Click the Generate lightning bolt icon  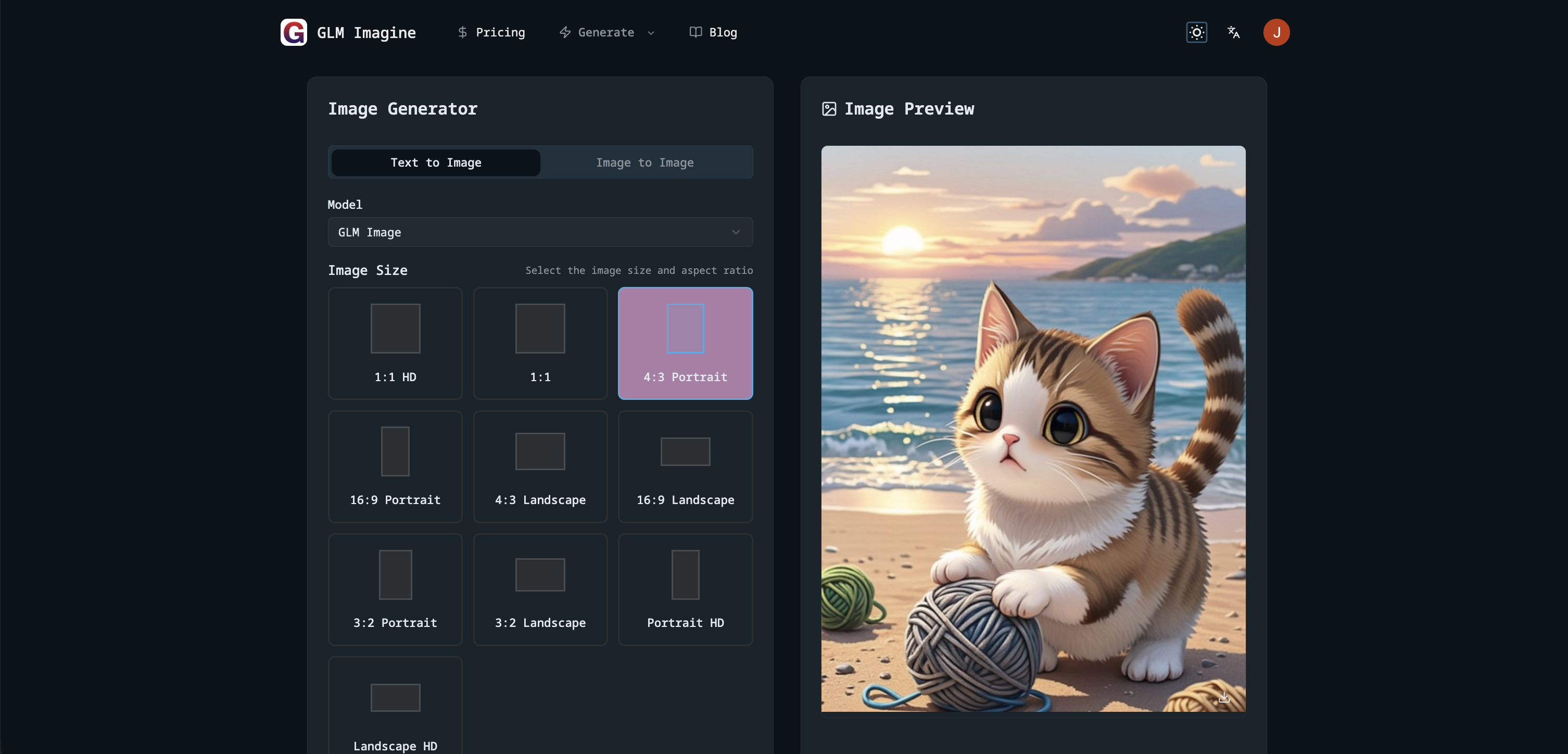[565, 32]
